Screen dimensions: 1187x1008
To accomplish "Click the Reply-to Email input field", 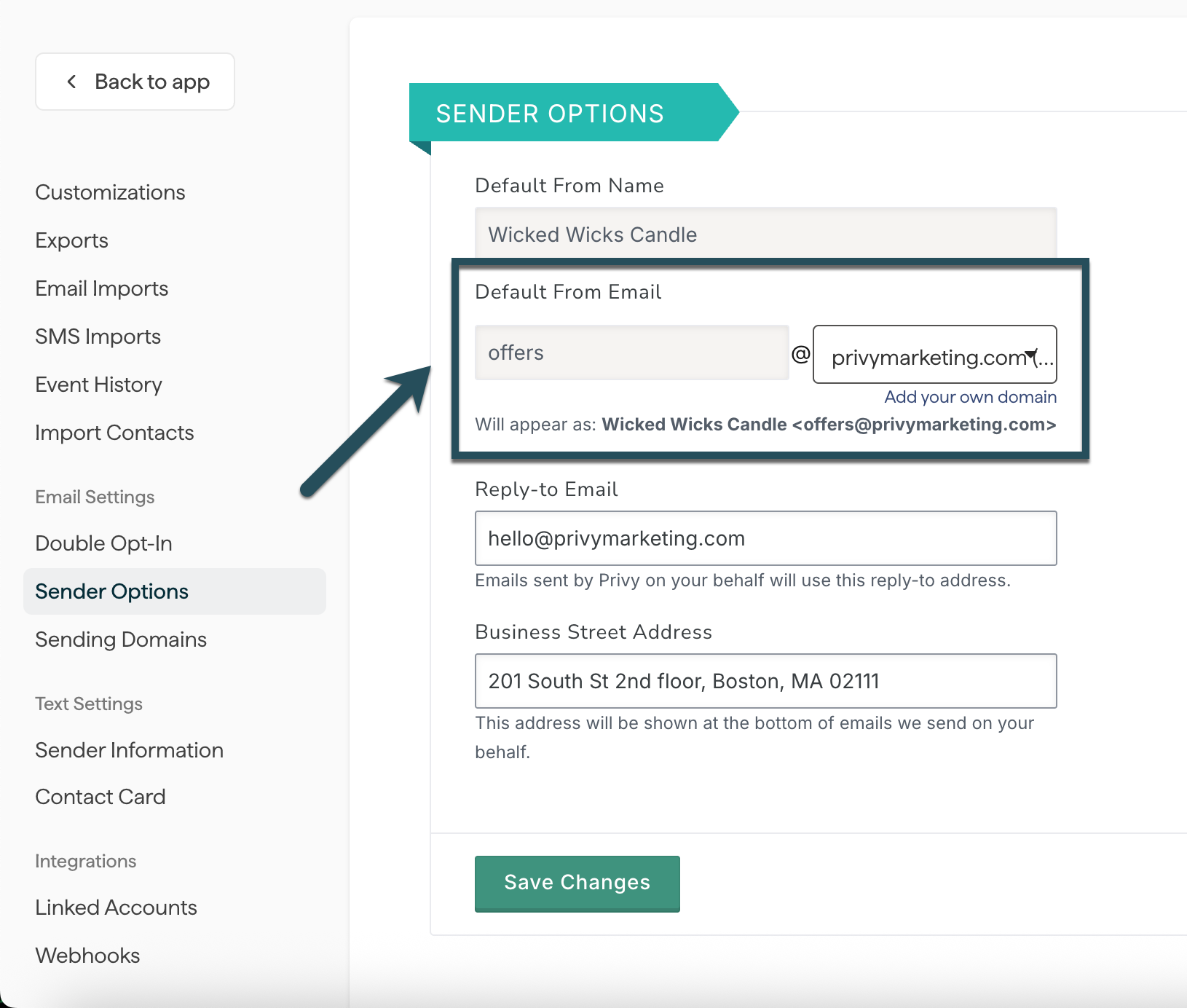I will (765, 538).
